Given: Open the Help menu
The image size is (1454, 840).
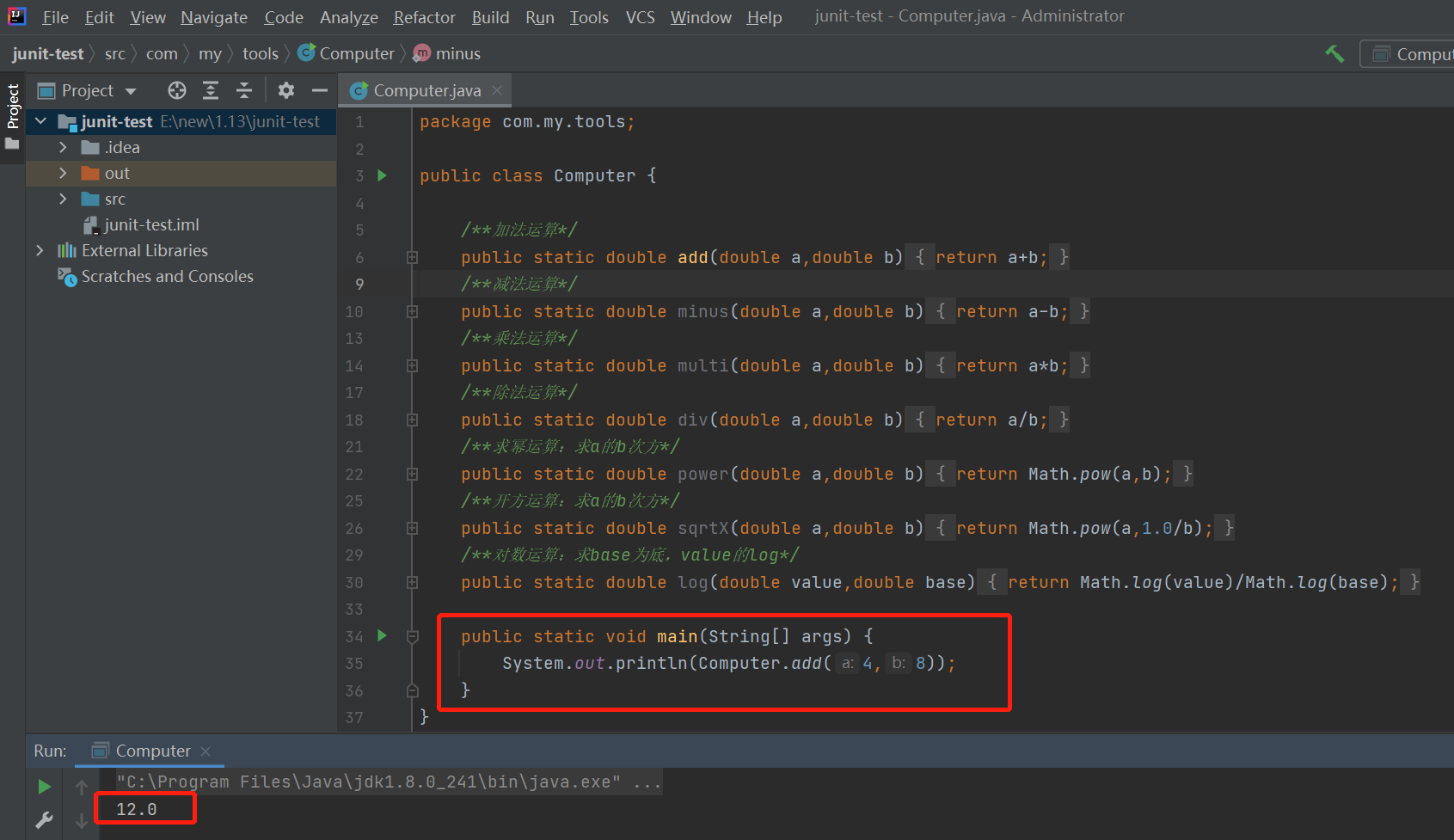Looking at the screenshot, I should 764,17.
